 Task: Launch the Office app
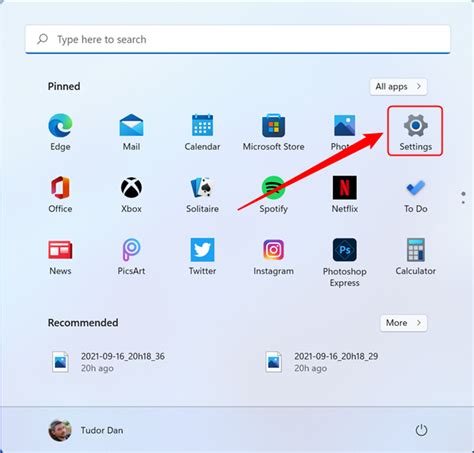pyautogui.click(x=60, y=194)
